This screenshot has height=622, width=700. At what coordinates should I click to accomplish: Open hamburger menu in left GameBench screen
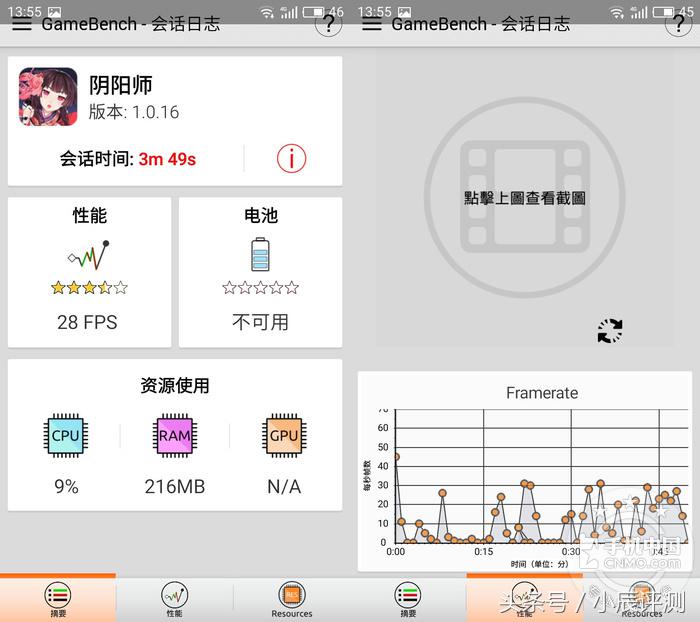tap(21, 24)
